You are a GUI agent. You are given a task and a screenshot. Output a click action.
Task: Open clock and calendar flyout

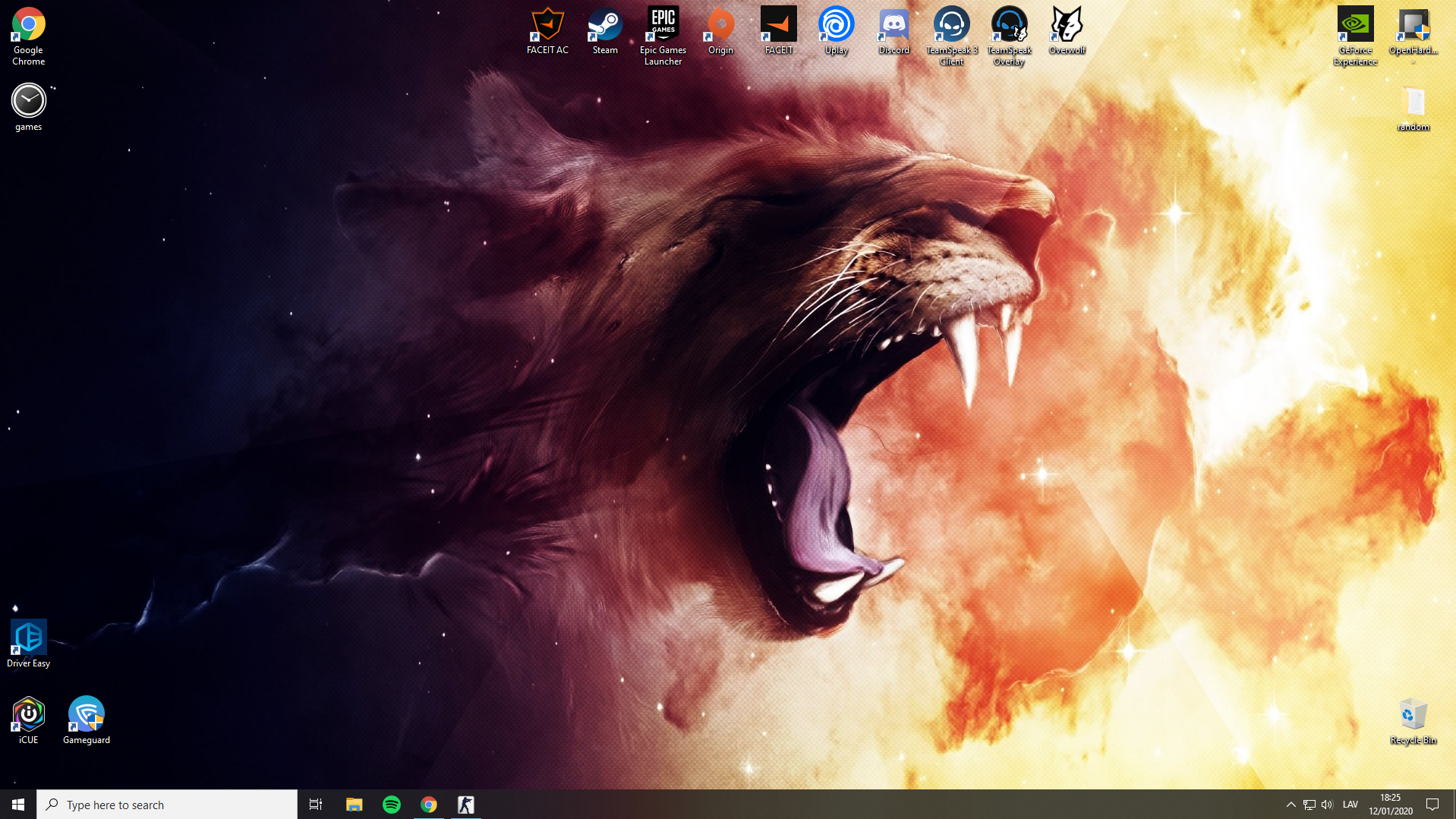1391,804
